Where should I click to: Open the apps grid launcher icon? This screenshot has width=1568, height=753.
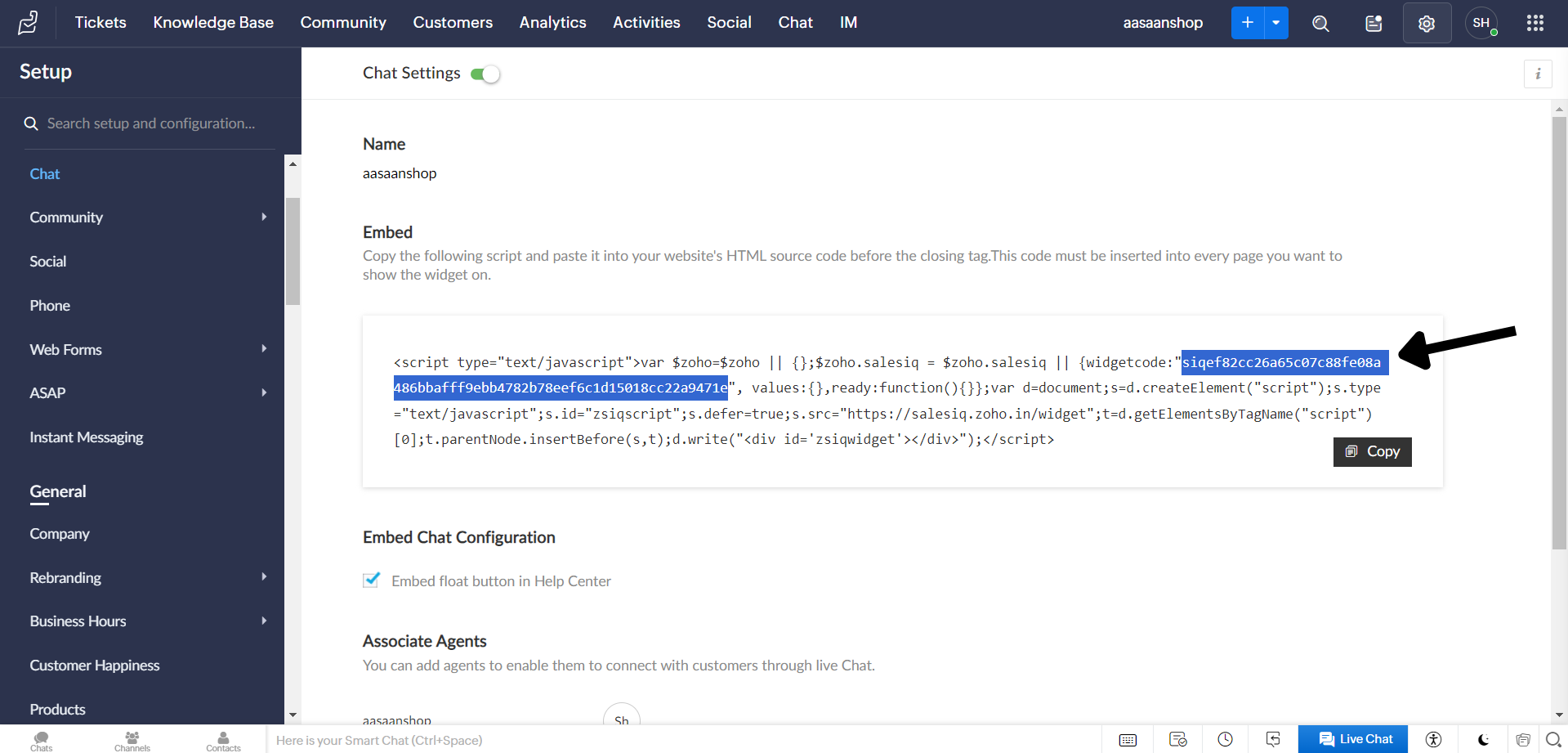1535,23
